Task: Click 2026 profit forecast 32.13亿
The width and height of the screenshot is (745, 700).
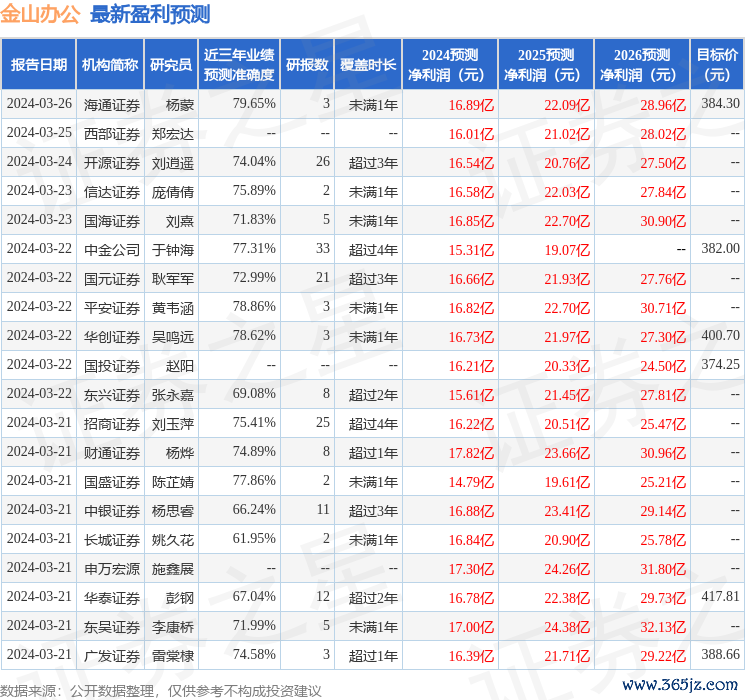Action: click(663, 627)
